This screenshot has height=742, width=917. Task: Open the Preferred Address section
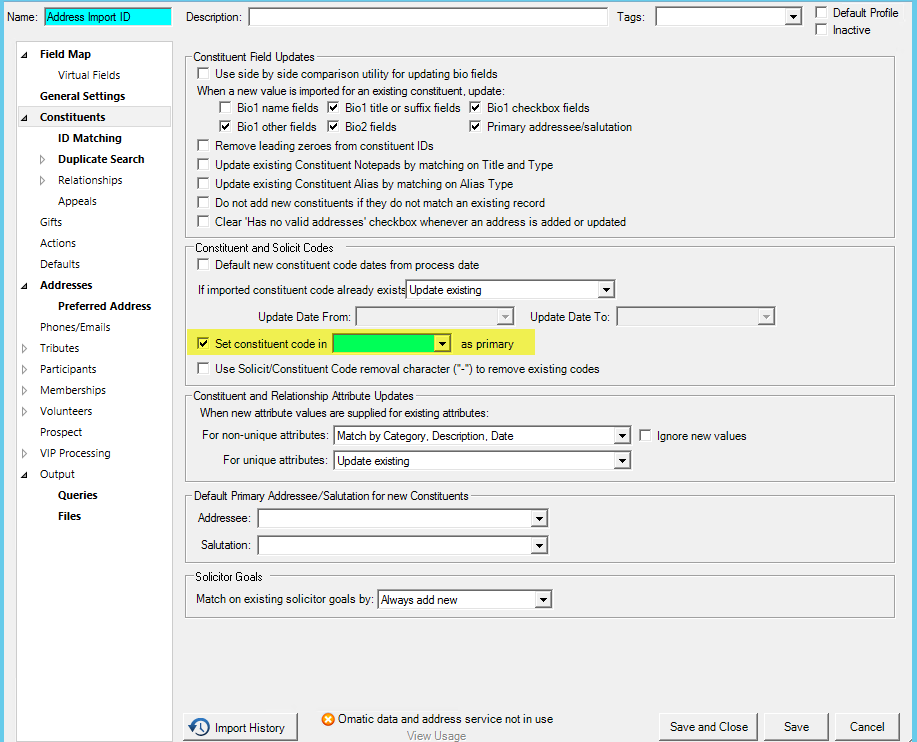coord(104,307)
